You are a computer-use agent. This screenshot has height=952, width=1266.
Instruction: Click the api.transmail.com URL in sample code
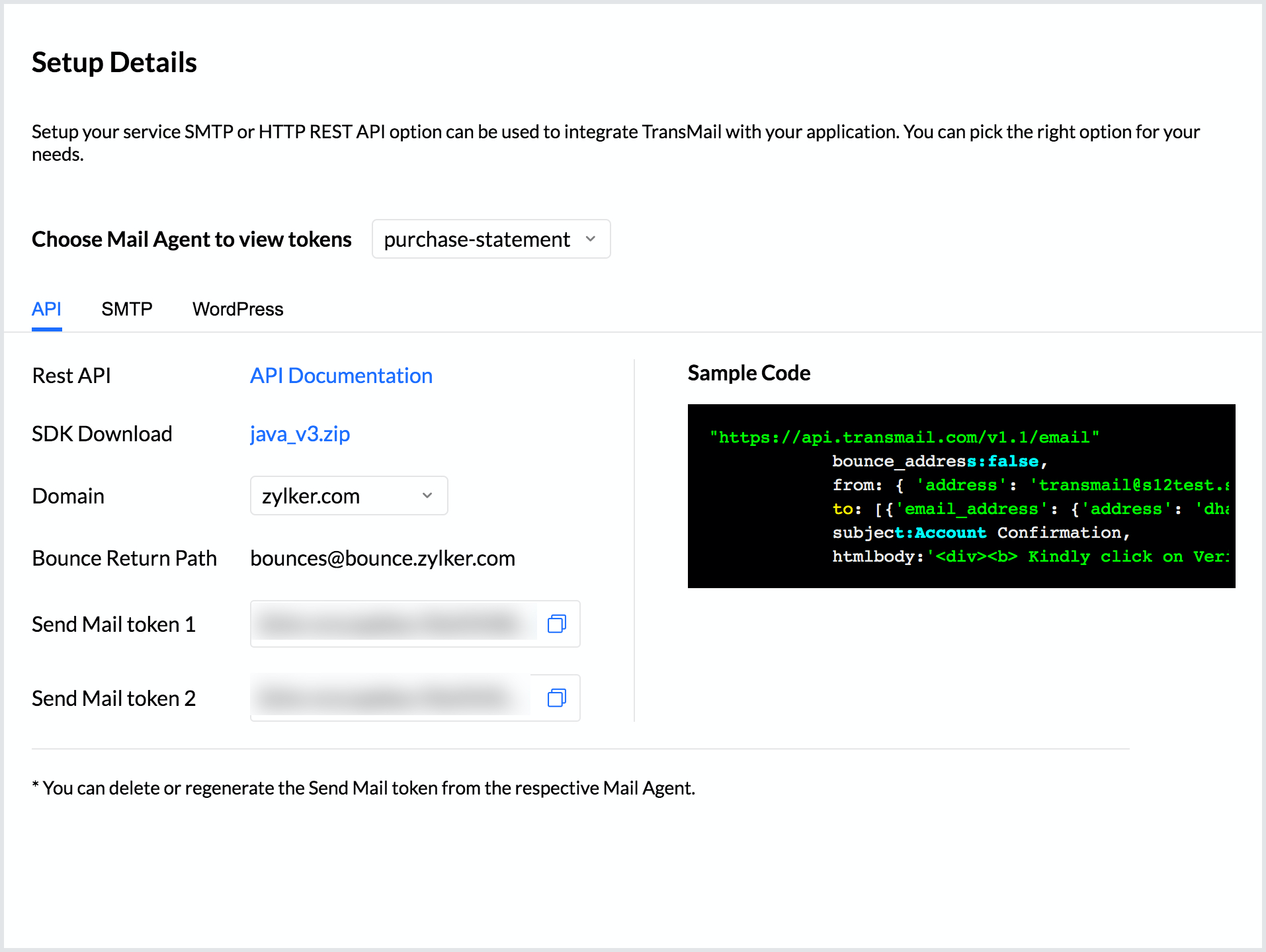pos(904,437)
